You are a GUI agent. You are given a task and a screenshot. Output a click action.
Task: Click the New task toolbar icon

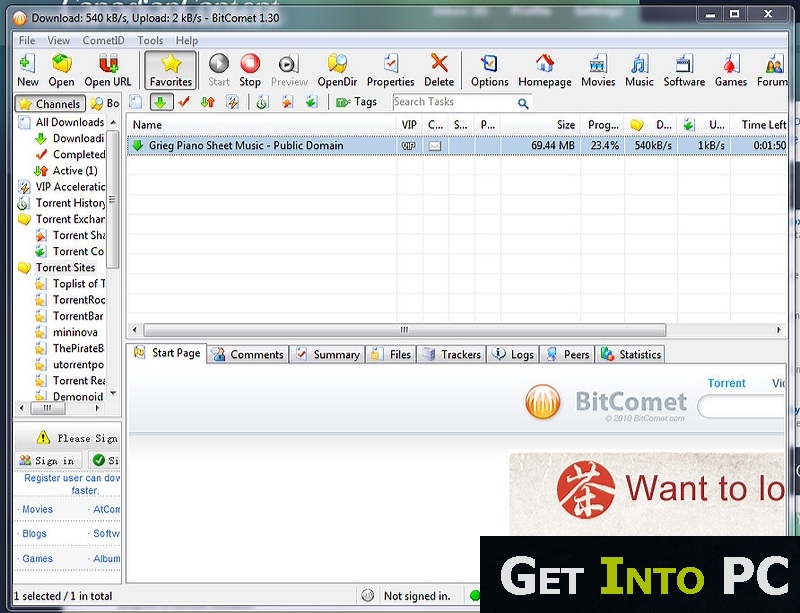tap(28, 70)
